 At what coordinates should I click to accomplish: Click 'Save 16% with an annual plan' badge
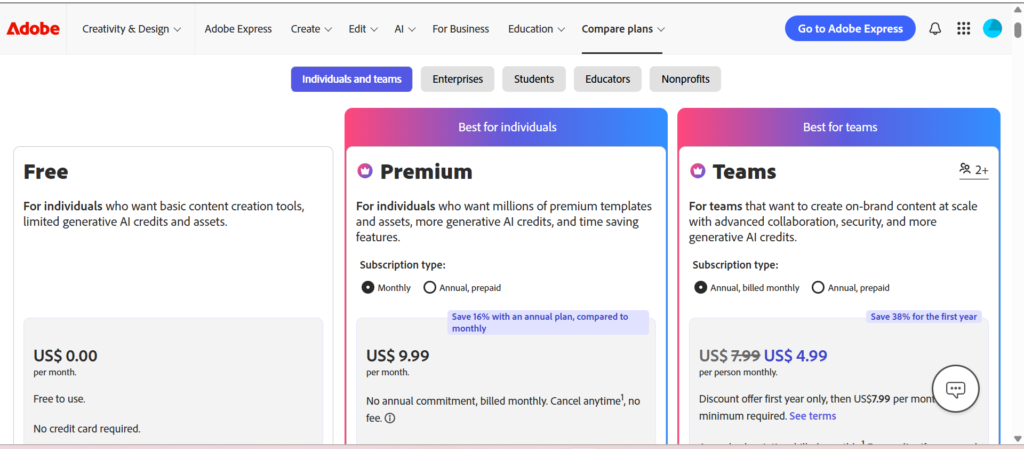548,322
